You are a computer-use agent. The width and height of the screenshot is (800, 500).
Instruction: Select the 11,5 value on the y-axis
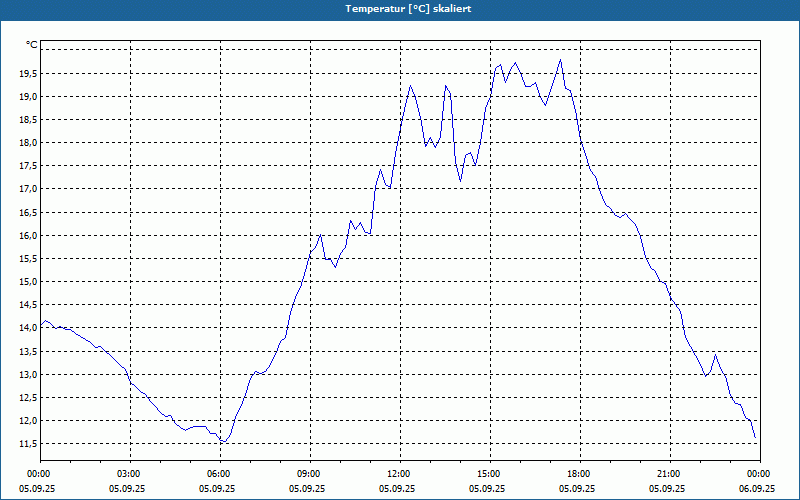coord(28,444)
